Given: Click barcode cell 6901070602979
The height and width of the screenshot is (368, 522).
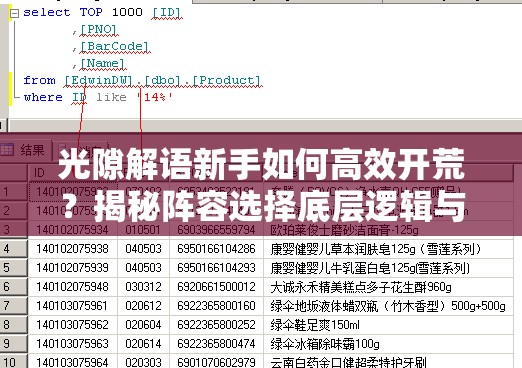Looking at the screenshot, I should pyautogui.click(x=216, y=362).
